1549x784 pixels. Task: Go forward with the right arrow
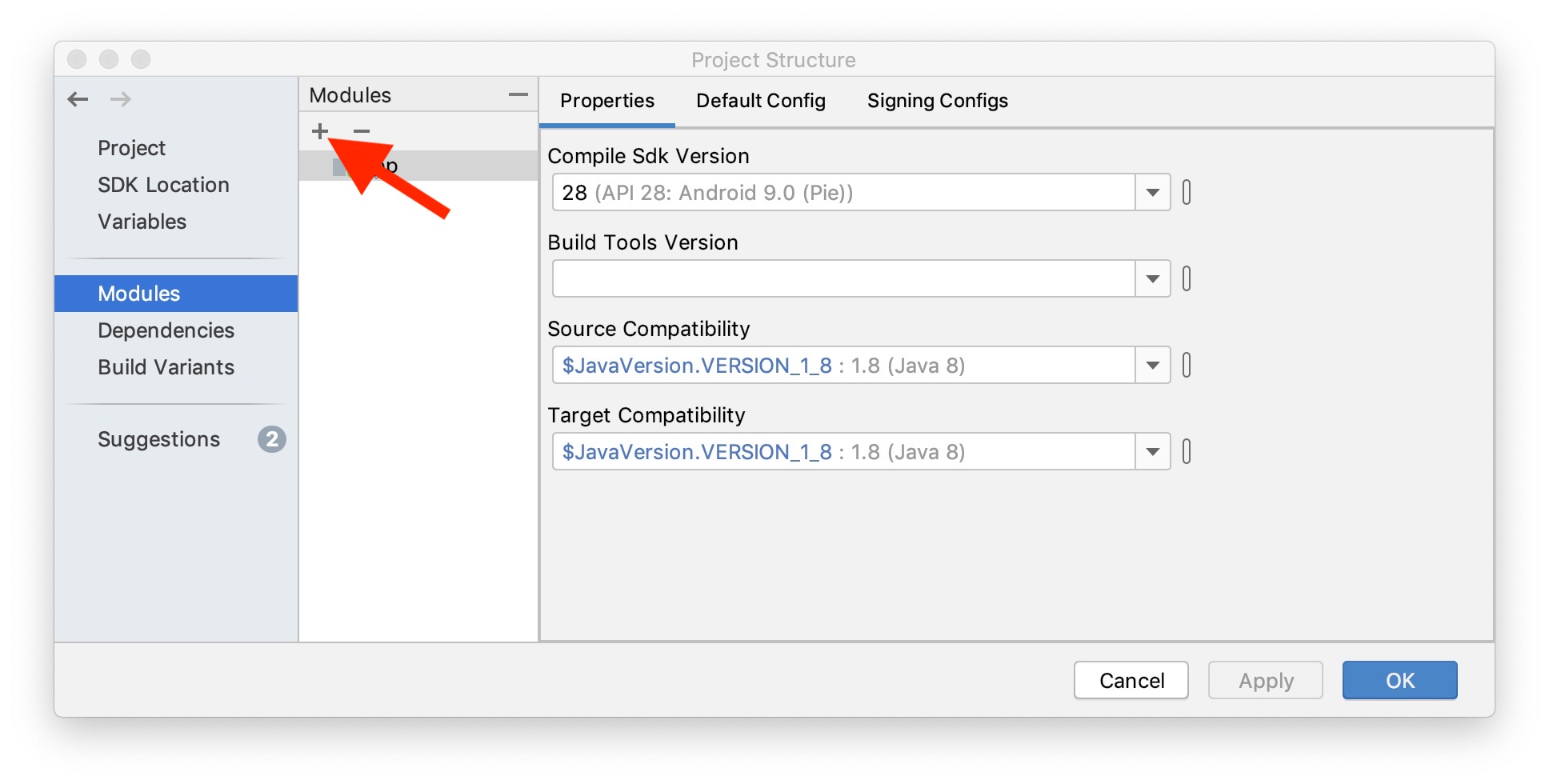(121, 99)
